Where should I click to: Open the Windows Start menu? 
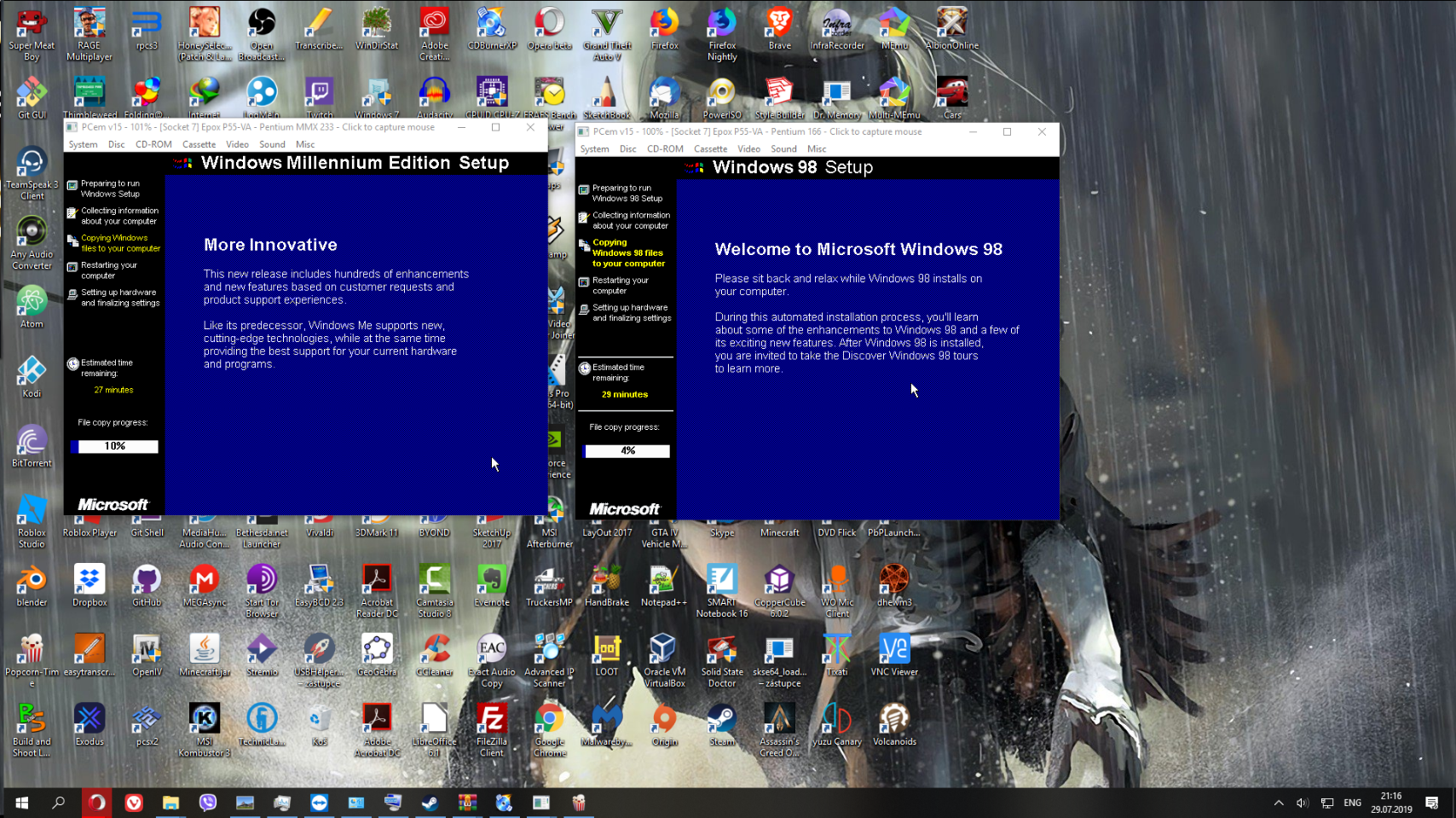pos(21,803)
